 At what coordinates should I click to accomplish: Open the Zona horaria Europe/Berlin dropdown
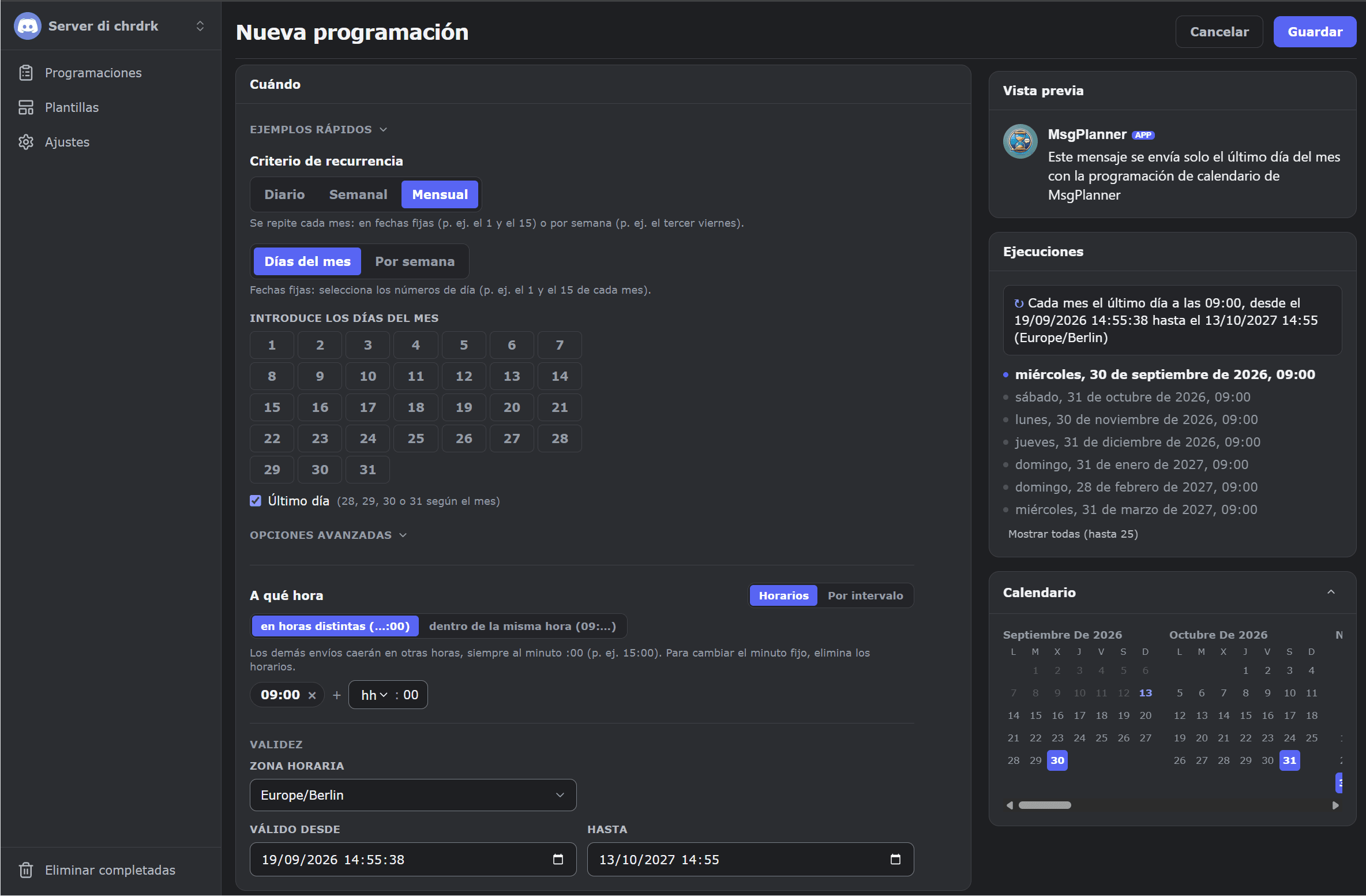[413, 795]
